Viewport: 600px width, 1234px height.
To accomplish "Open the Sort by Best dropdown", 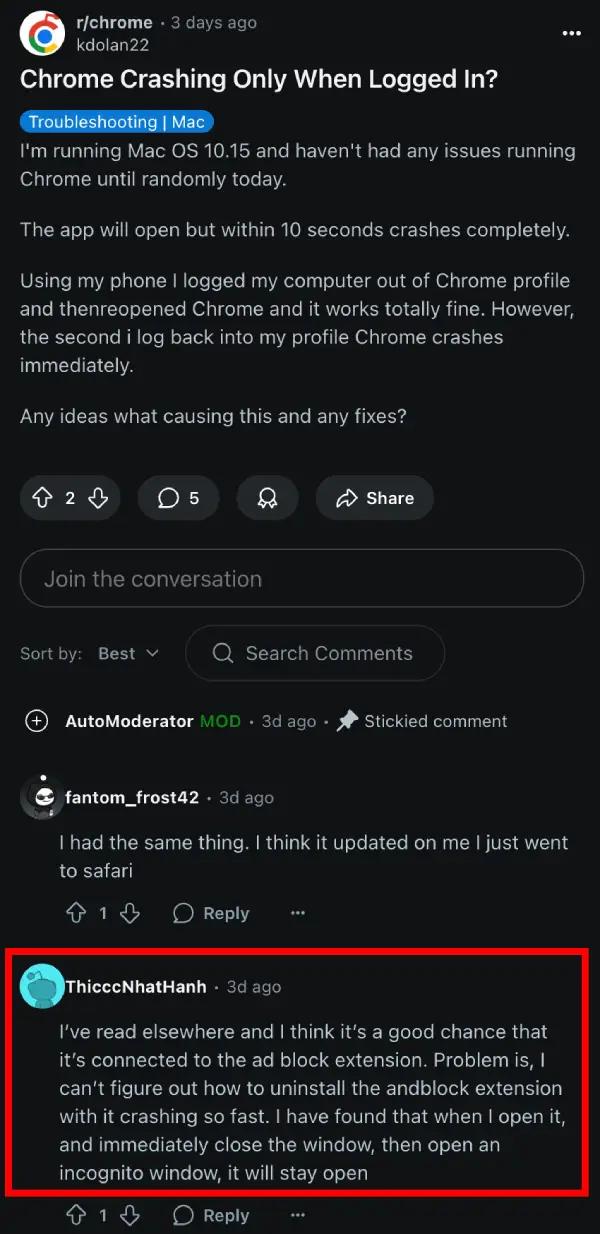I will (x=128, y=653).
